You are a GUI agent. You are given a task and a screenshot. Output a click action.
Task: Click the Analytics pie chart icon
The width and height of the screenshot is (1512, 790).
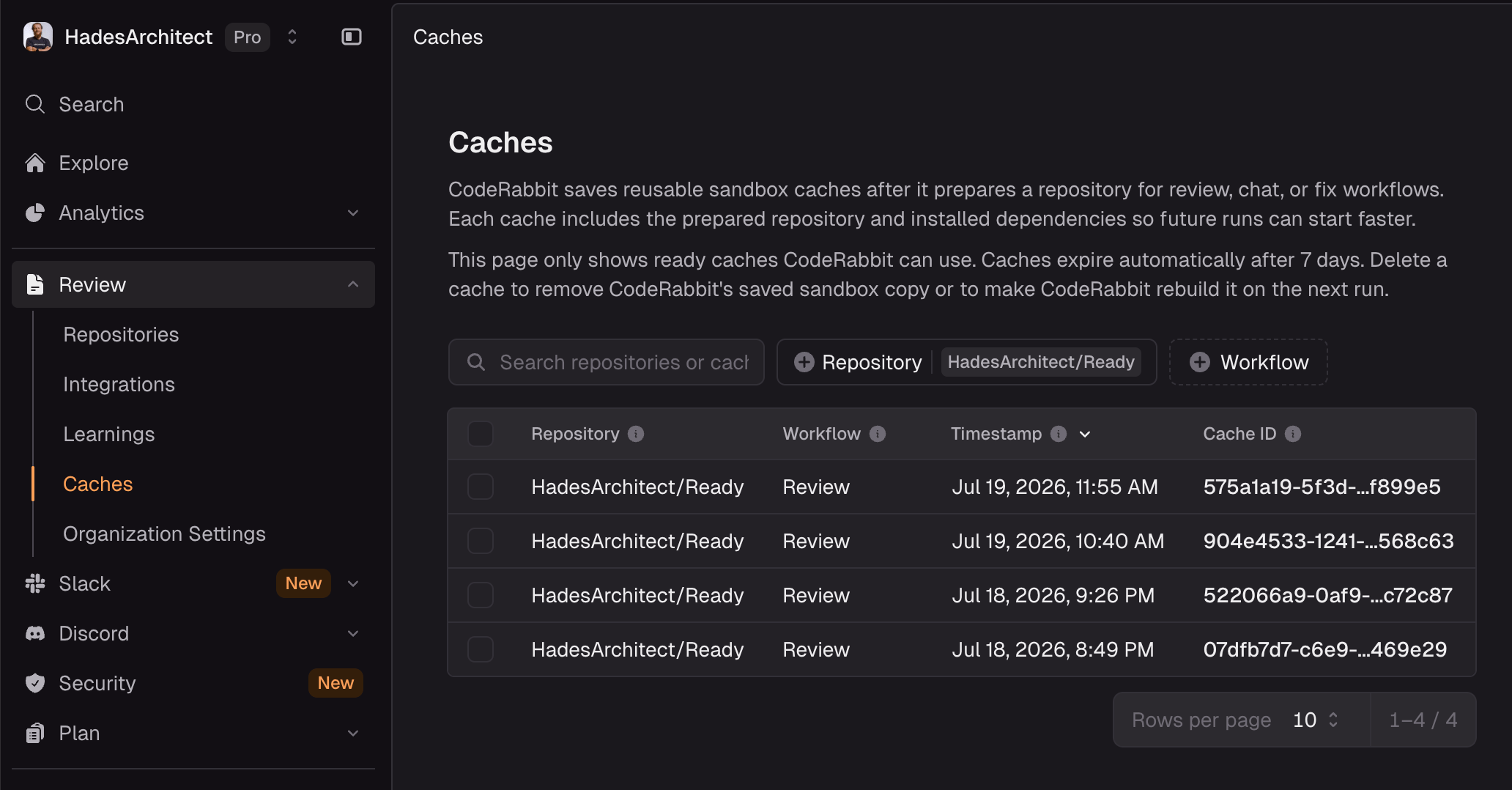coord(35,213)
